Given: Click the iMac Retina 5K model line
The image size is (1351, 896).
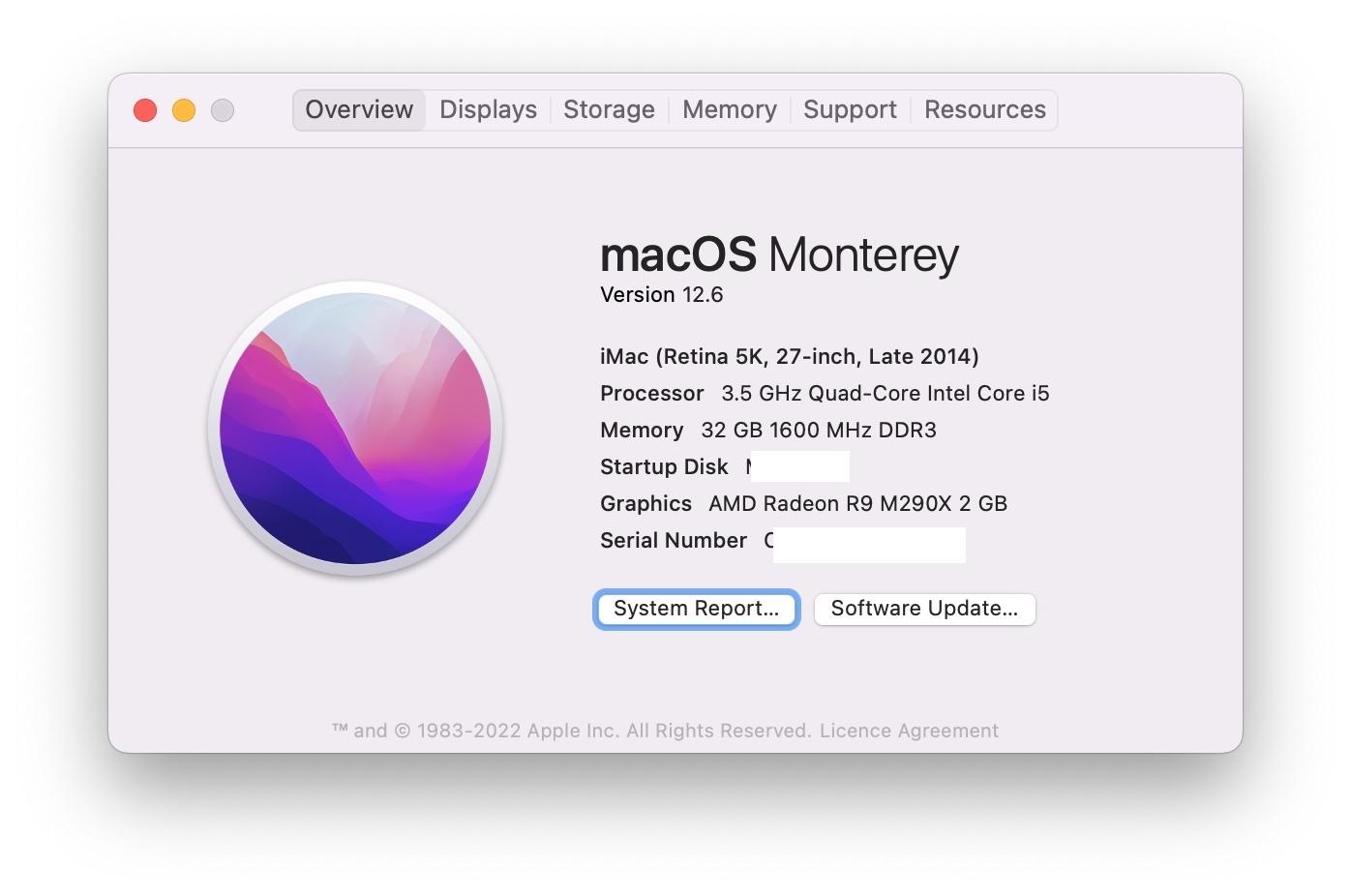Looking at the screenshot, I should (789, 357).
